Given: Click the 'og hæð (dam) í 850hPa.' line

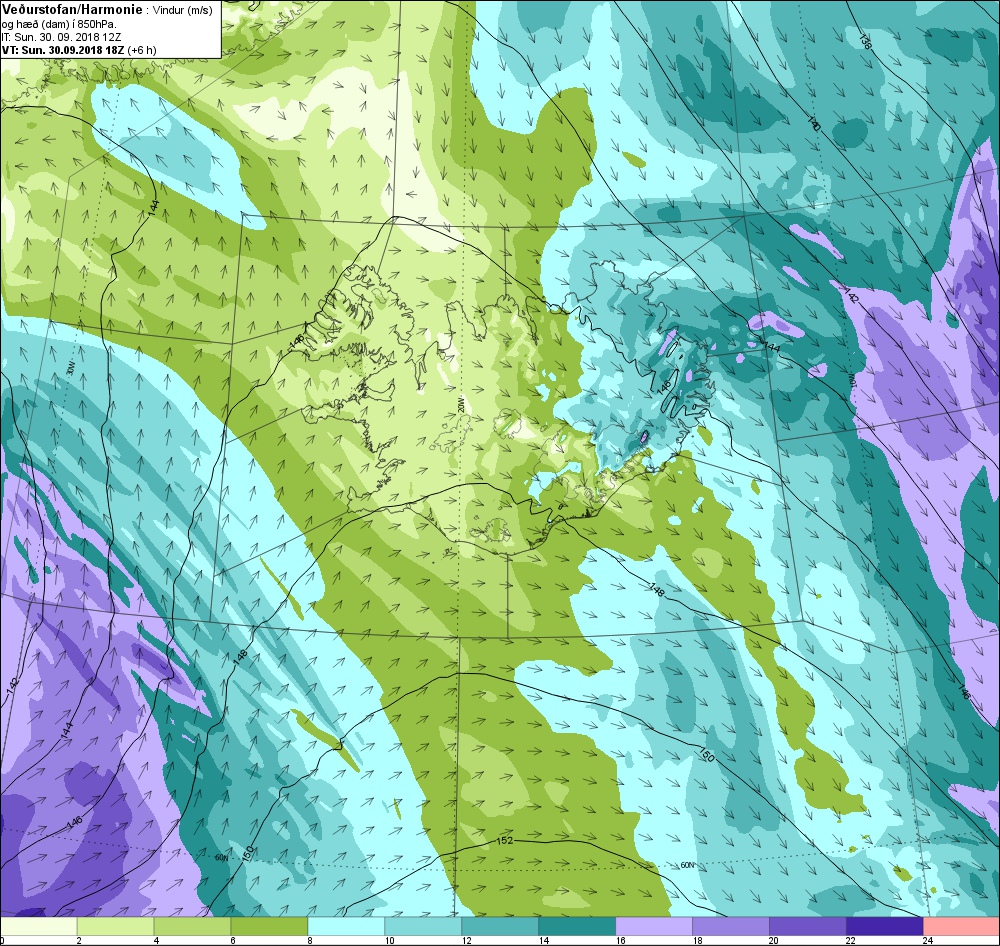Looking at the screenshot, I should [59, 24].
